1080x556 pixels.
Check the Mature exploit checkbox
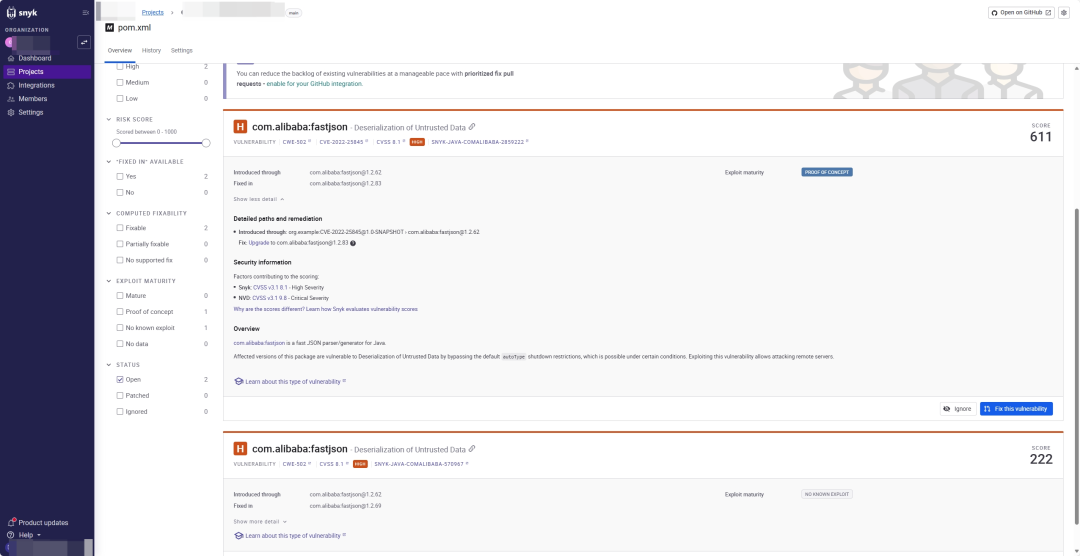click(120, 296)
